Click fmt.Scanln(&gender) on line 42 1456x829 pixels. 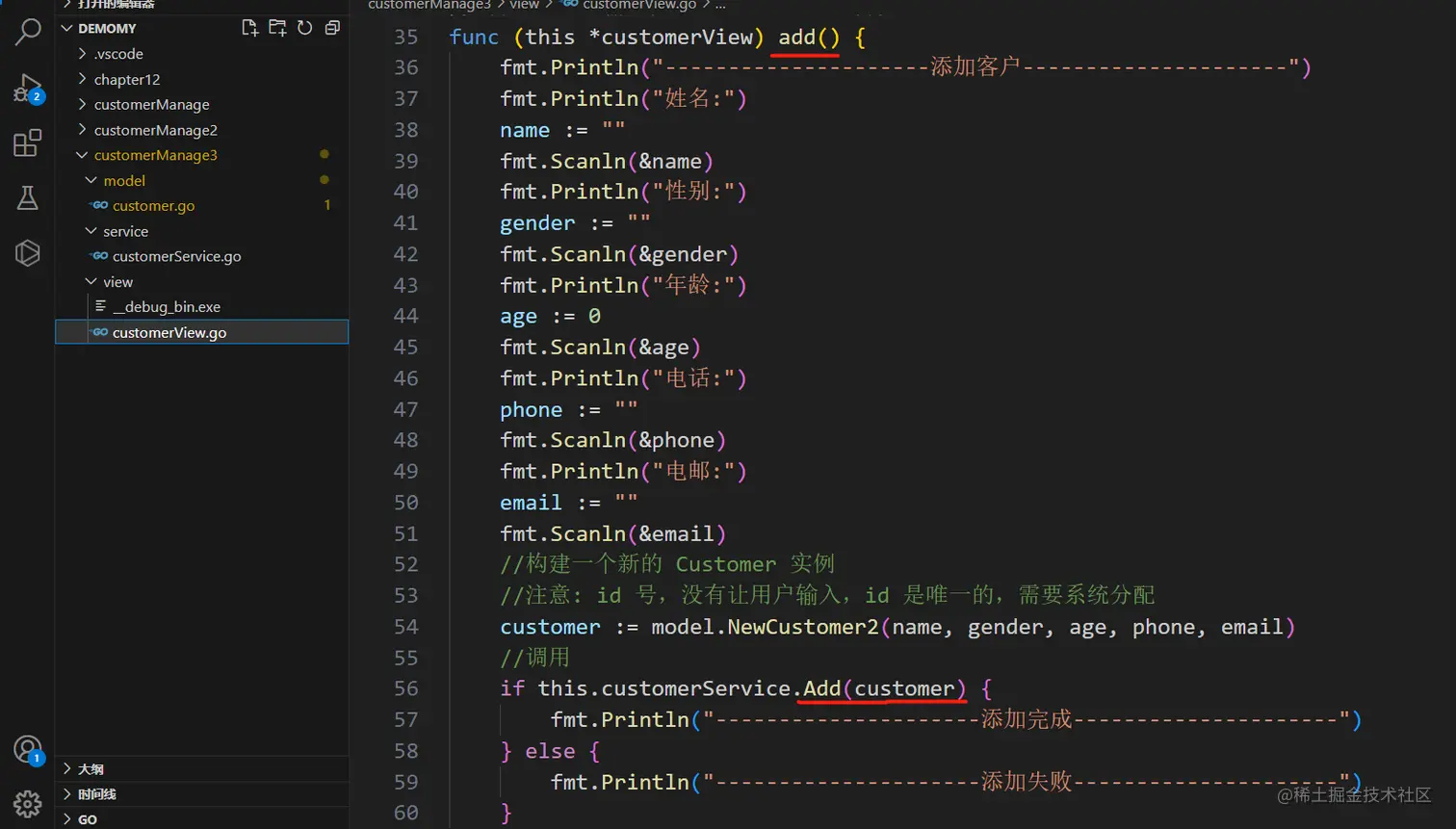[x=619, y=254]
